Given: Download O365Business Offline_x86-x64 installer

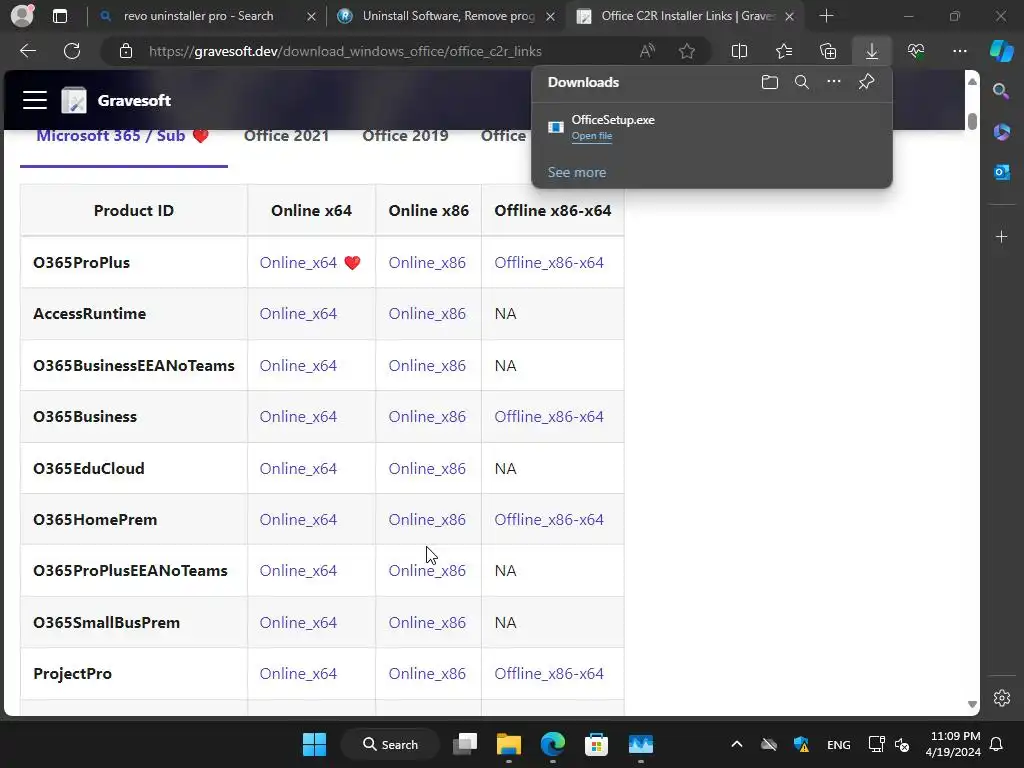Looking at the screenshot, I should point(549,417).
